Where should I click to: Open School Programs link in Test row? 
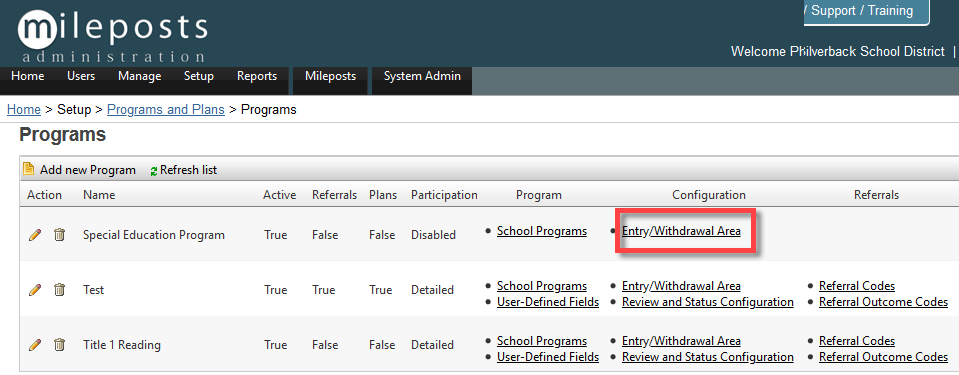[x=542, y=286]
